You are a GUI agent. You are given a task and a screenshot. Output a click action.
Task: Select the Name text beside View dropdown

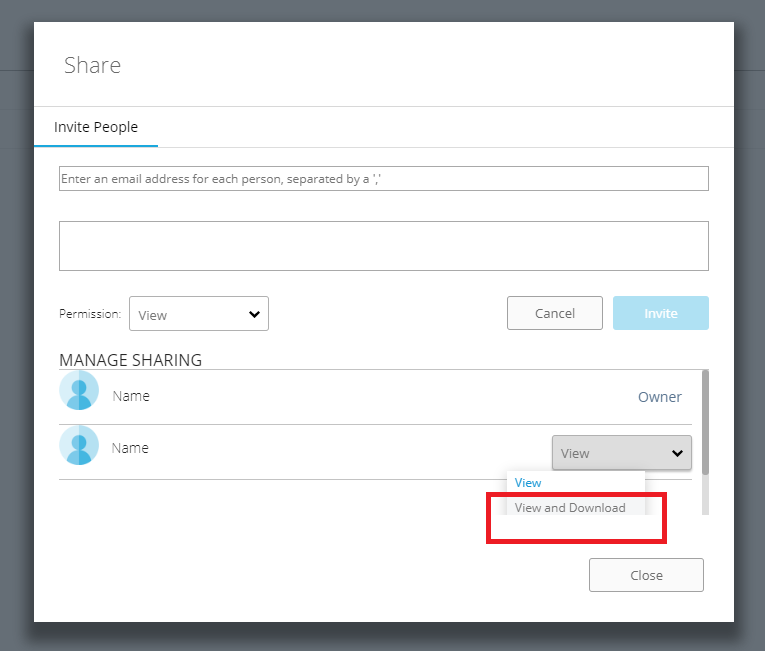click(x=131, y=448)
